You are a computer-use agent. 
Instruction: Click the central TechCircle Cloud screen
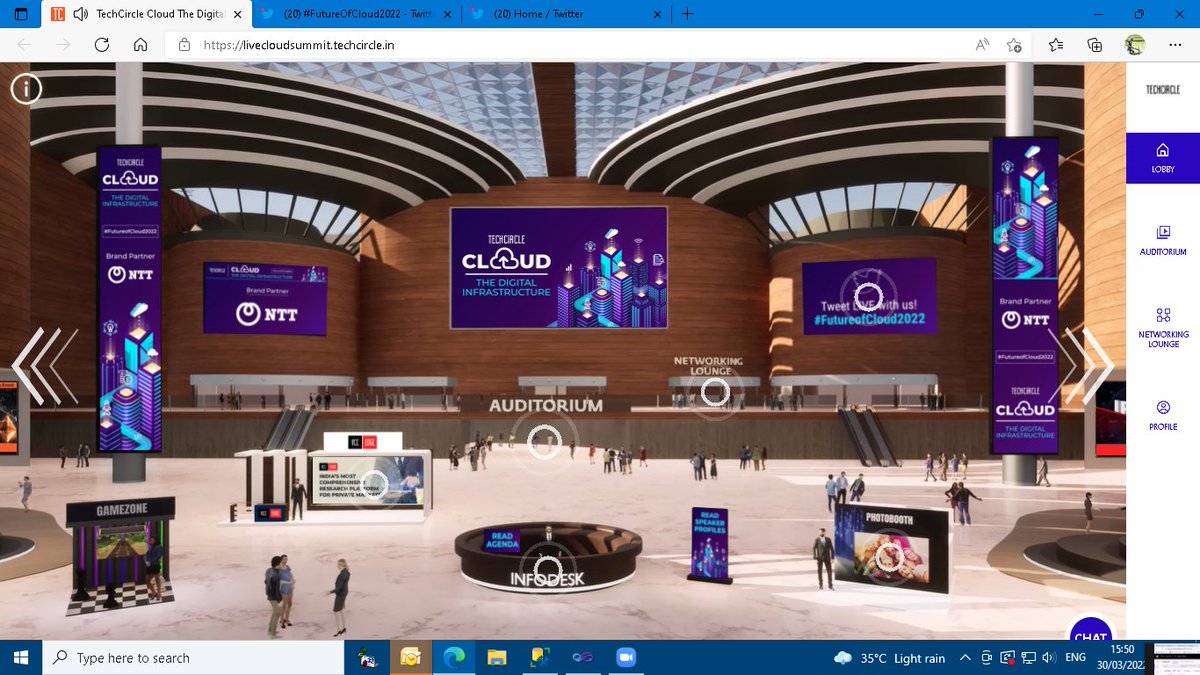(x=558, y=267)
